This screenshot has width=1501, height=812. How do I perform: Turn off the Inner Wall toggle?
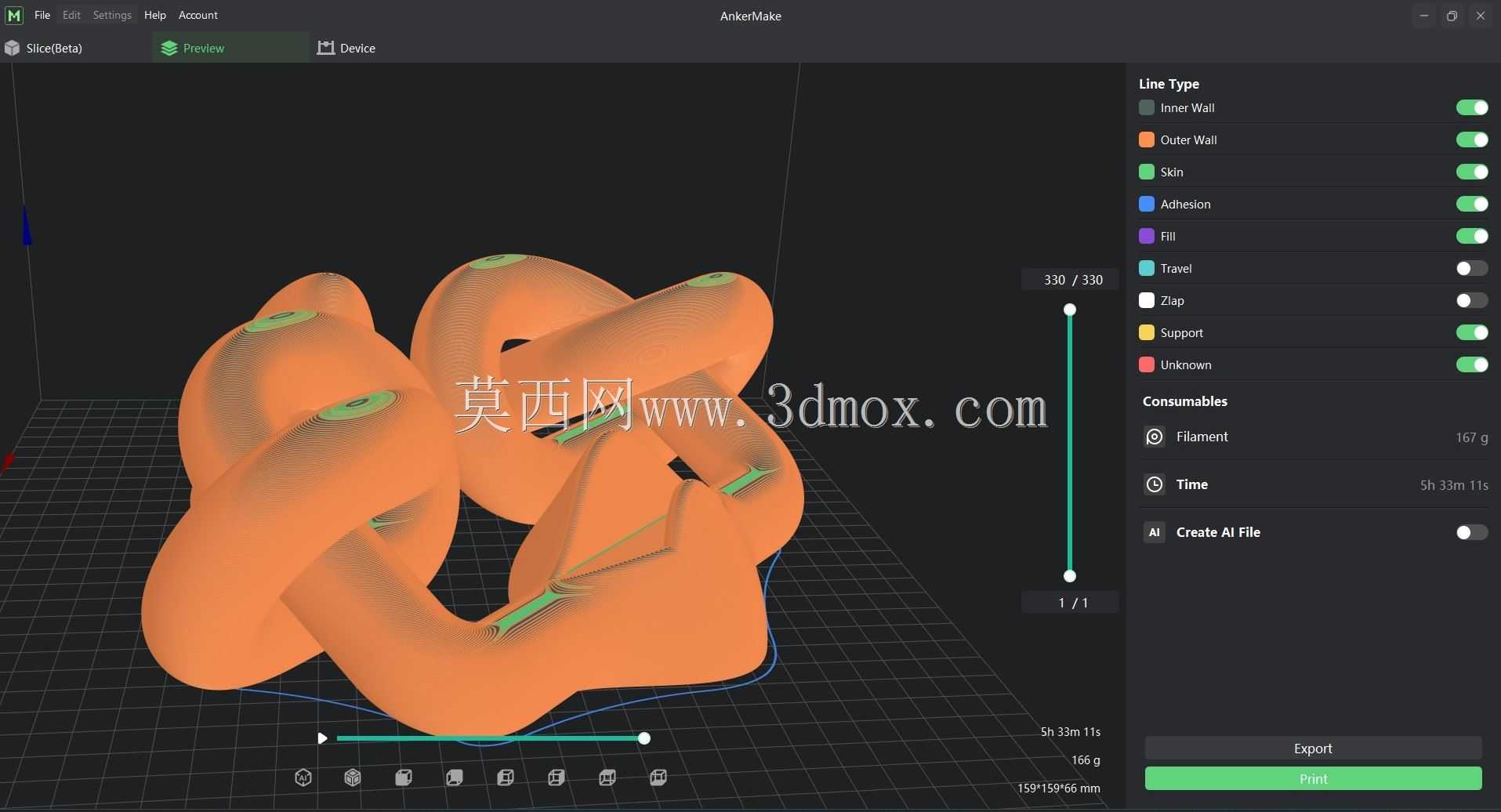[1472, 107]
